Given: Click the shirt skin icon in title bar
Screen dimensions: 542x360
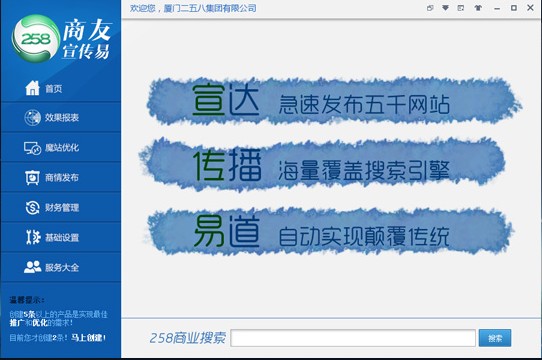Looking at the screenshot, I should click(x=478, y=8).
